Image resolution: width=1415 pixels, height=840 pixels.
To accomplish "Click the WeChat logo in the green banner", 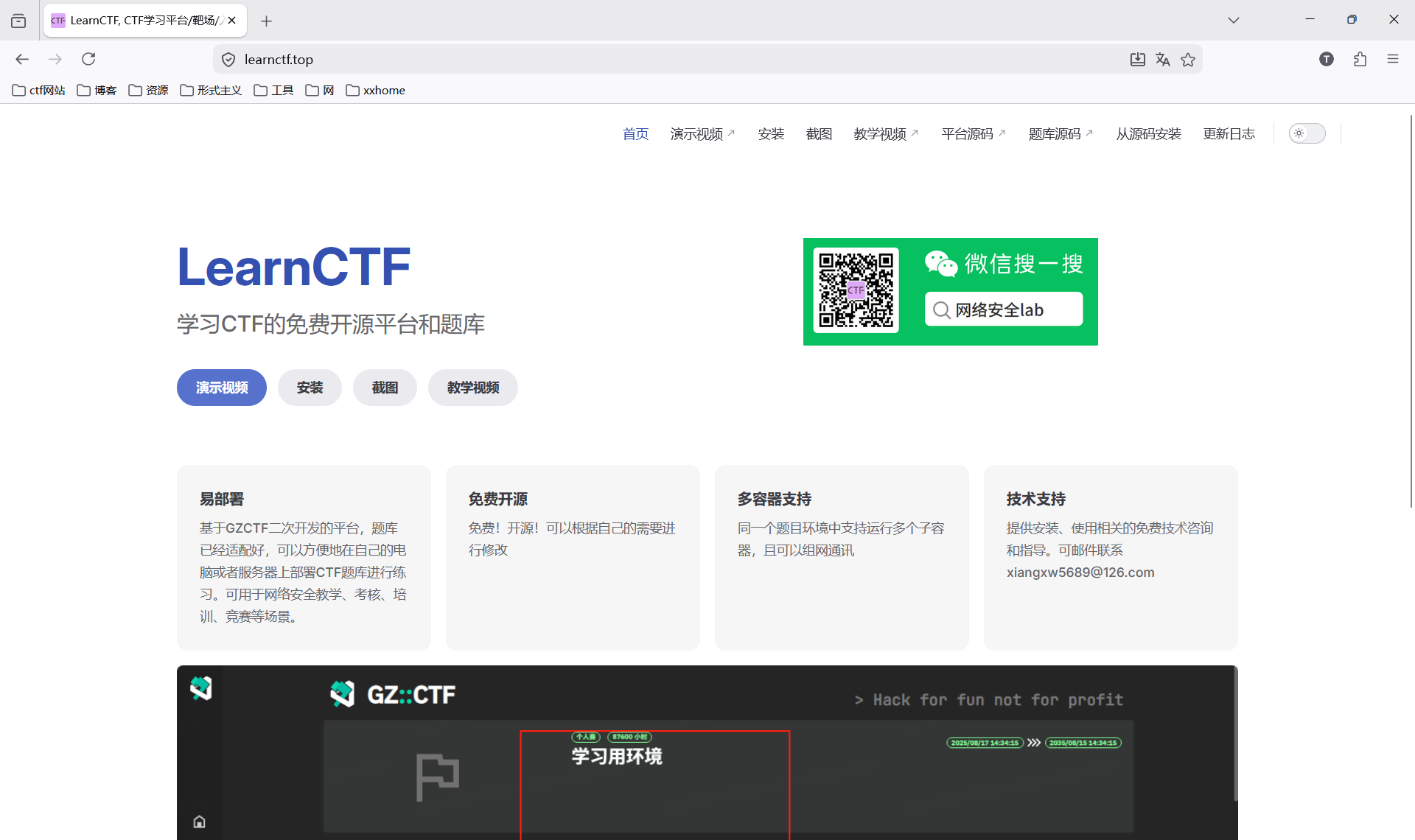I will point(941,263).
